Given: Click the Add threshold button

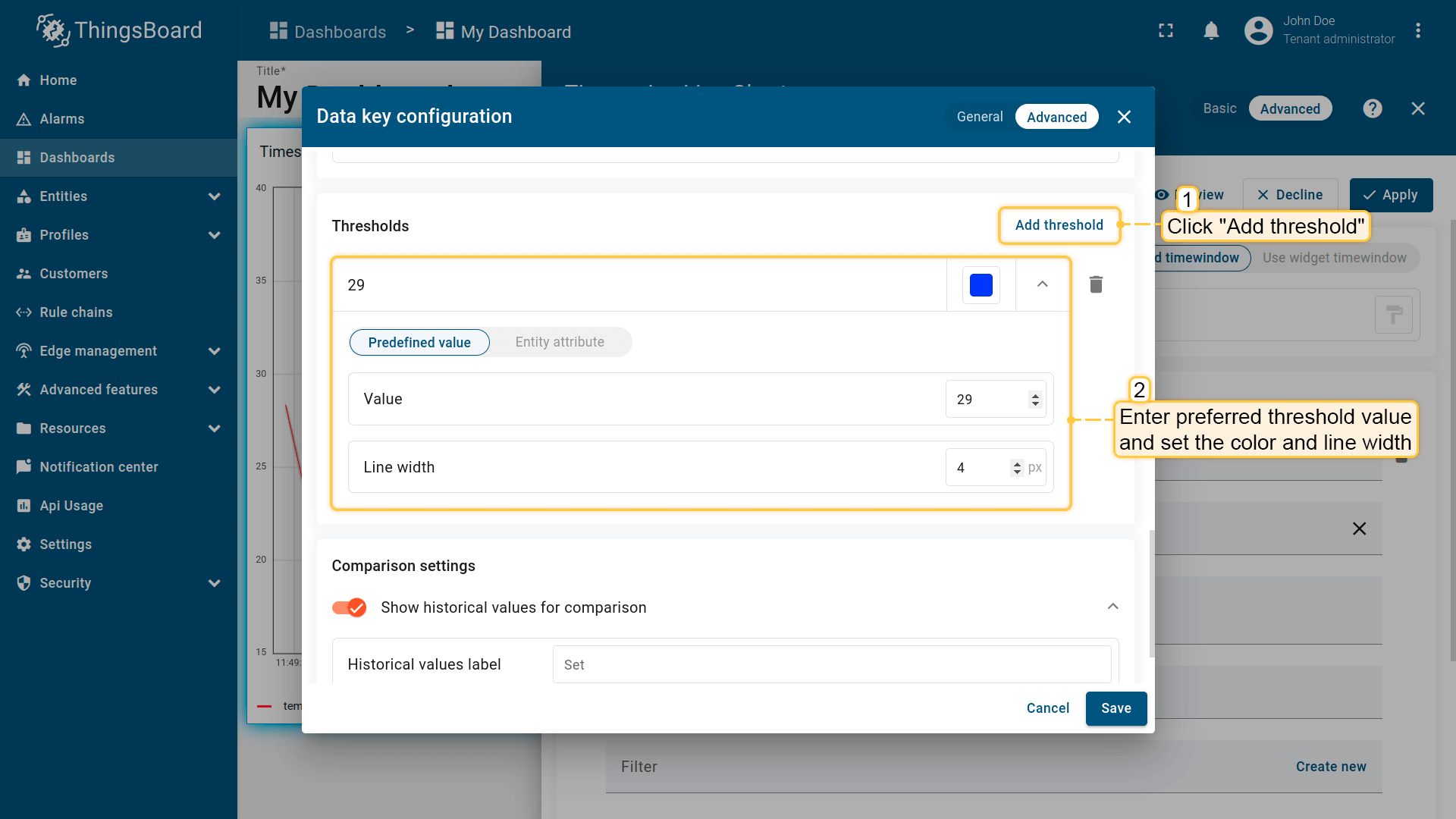Looking at the screenshot, I should click(x=1059, y=225).
